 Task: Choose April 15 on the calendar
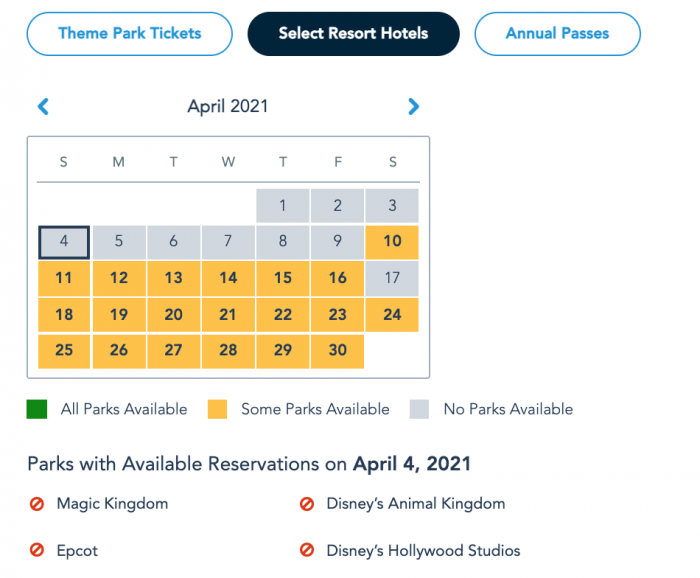coord(283,278)
